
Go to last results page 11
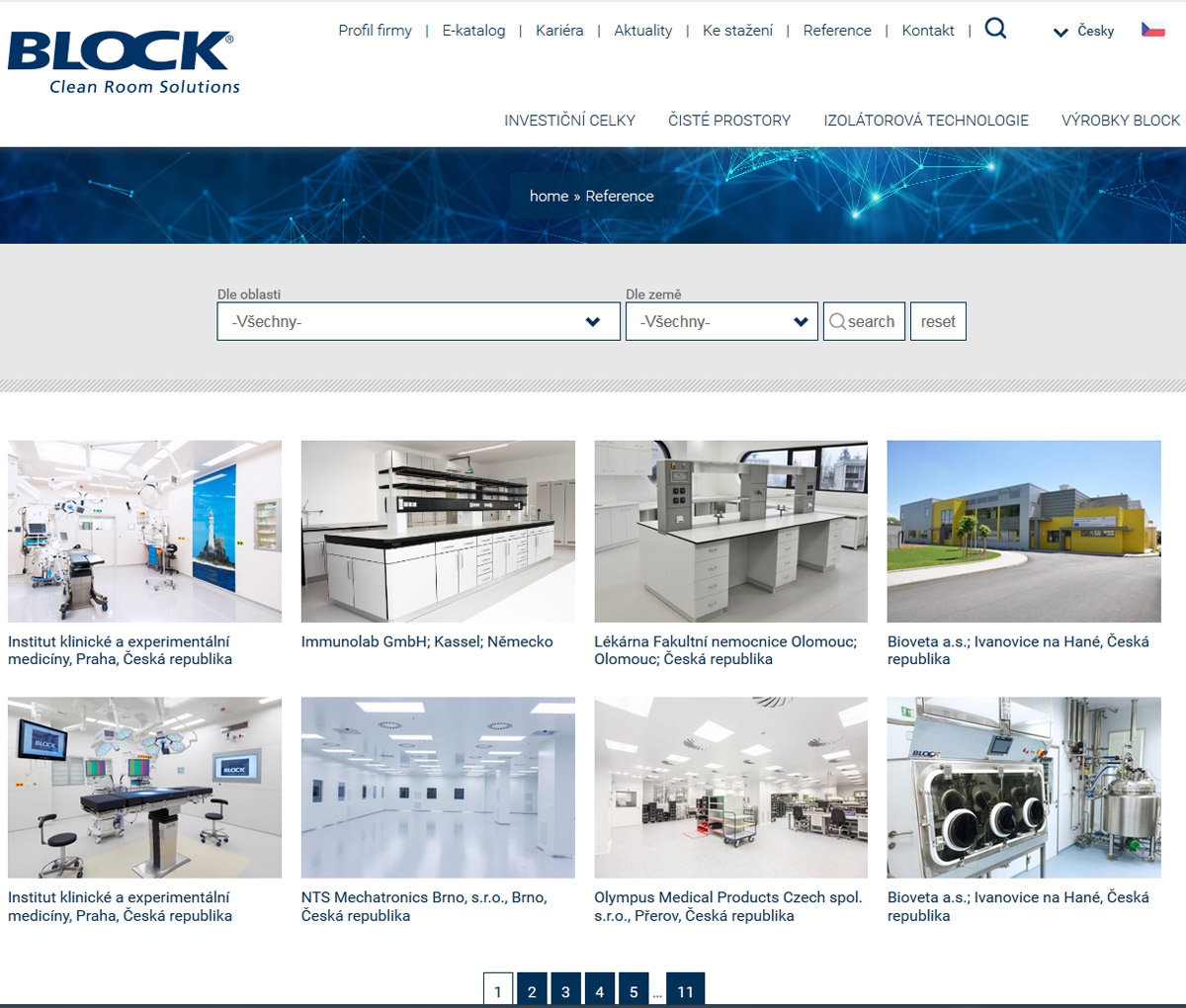pyautogui.click(x=686, y=990)
